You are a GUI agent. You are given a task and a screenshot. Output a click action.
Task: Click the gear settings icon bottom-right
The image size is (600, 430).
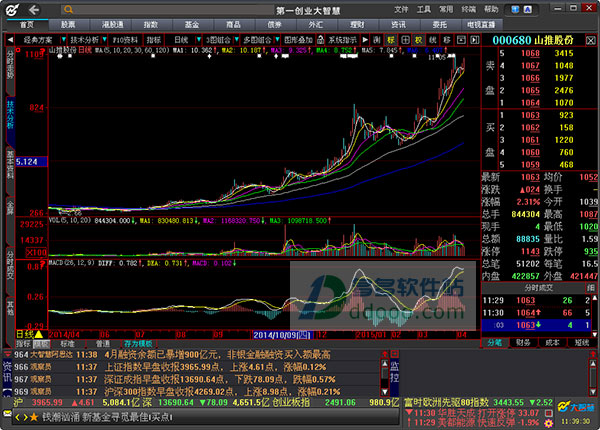point(549,423)
